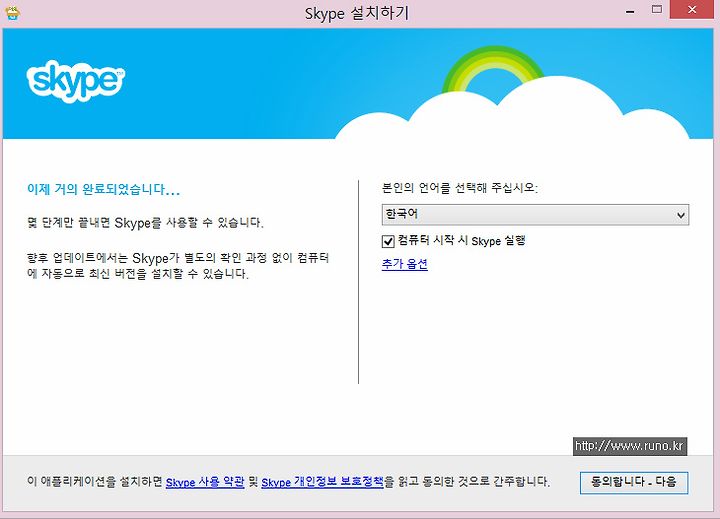This screenshot has width=720, height=519.
Task: Click the 동의합니다 - 다음 button
Action: point(634,483)
